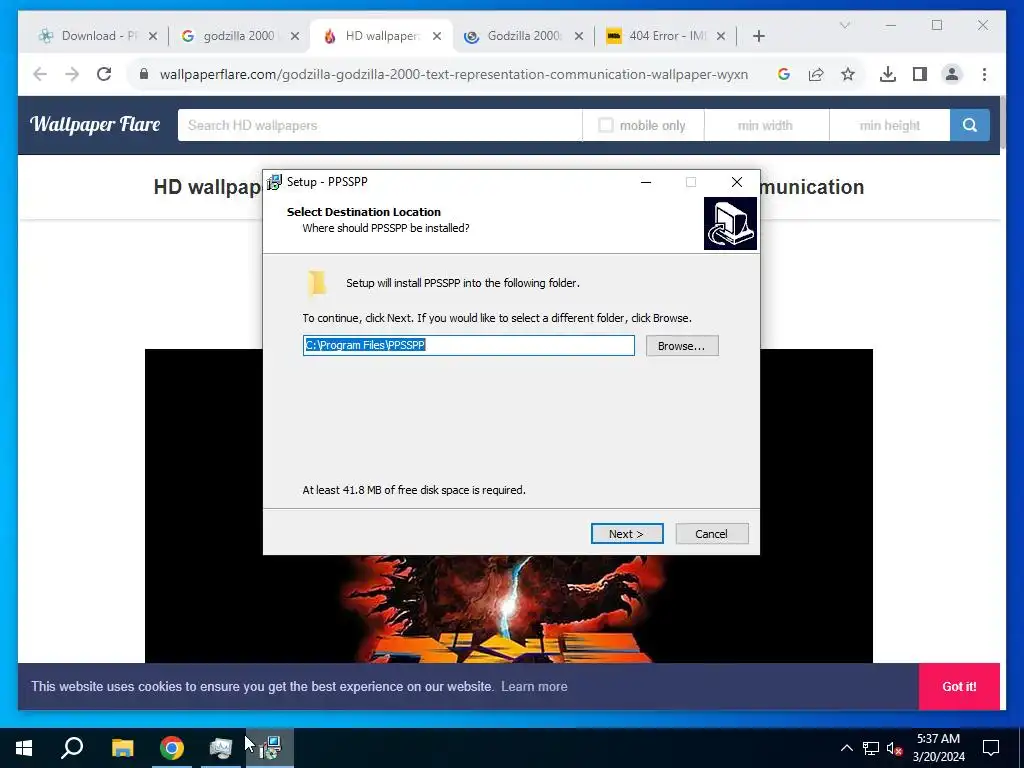Click the Google icon in address bar
The width and height of the screenshot is (1024, 768).
click(784, 74)
